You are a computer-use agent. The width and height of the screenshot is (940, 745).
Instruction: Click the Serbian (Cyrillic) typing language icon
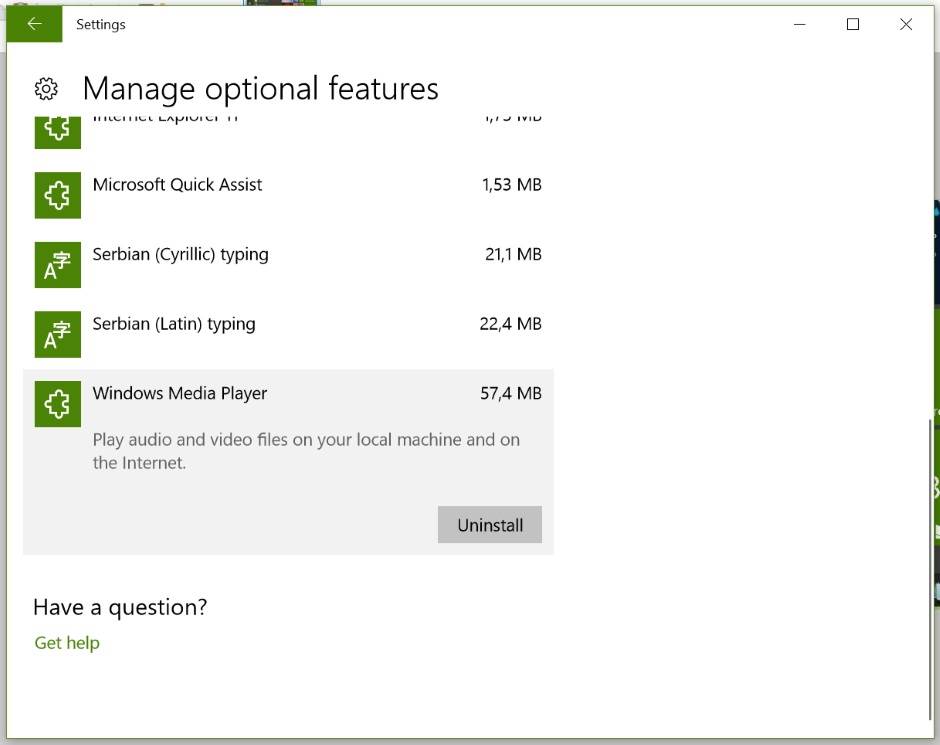click(58, 265)
